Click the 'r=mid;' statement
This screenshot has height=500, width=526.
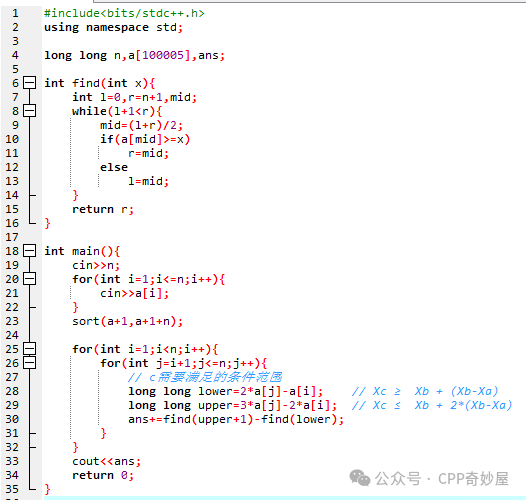149,153
